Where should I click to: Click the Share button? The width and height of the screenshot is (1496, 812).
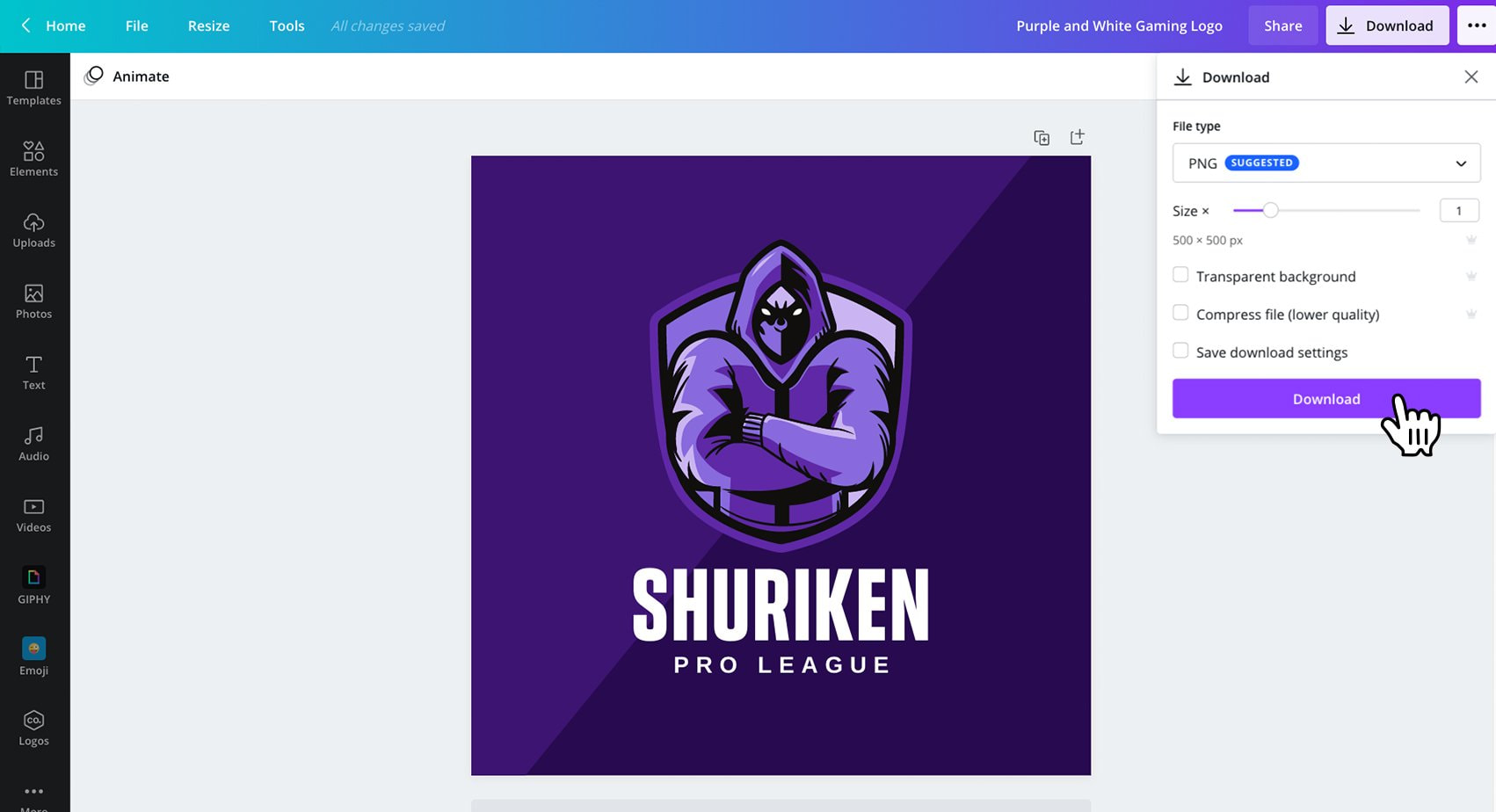[1282, 25]
